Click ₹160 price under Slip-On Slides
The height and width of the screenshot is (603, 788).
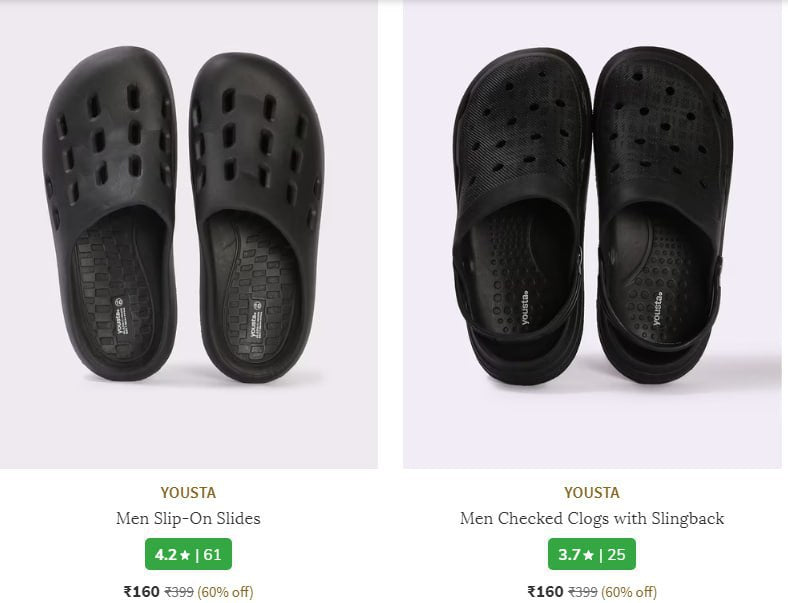click(x=141, y=592)
